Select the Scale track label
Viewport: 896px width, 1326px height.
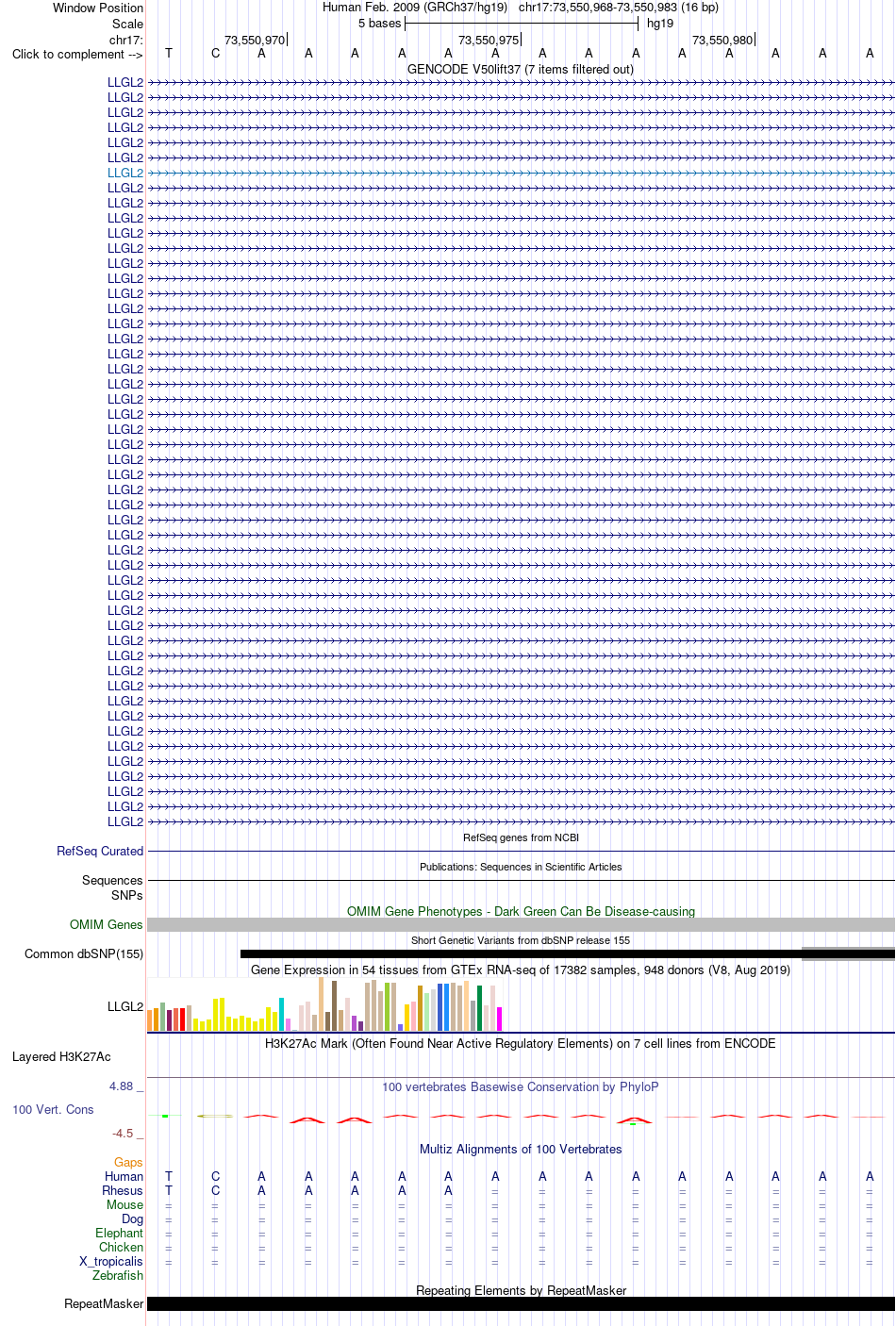pos(127,24)
